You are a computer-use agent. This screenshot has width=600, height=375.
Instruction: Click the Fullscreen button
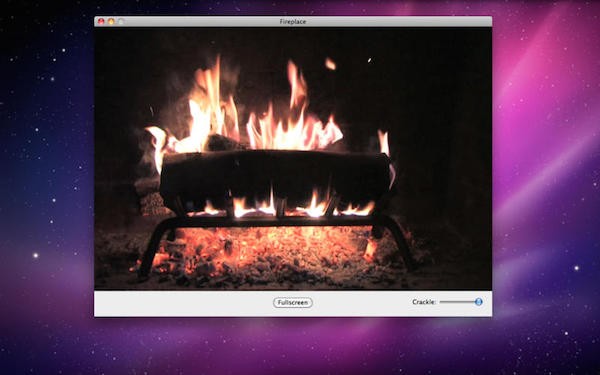pyautogui.click(x=293, y=303)
